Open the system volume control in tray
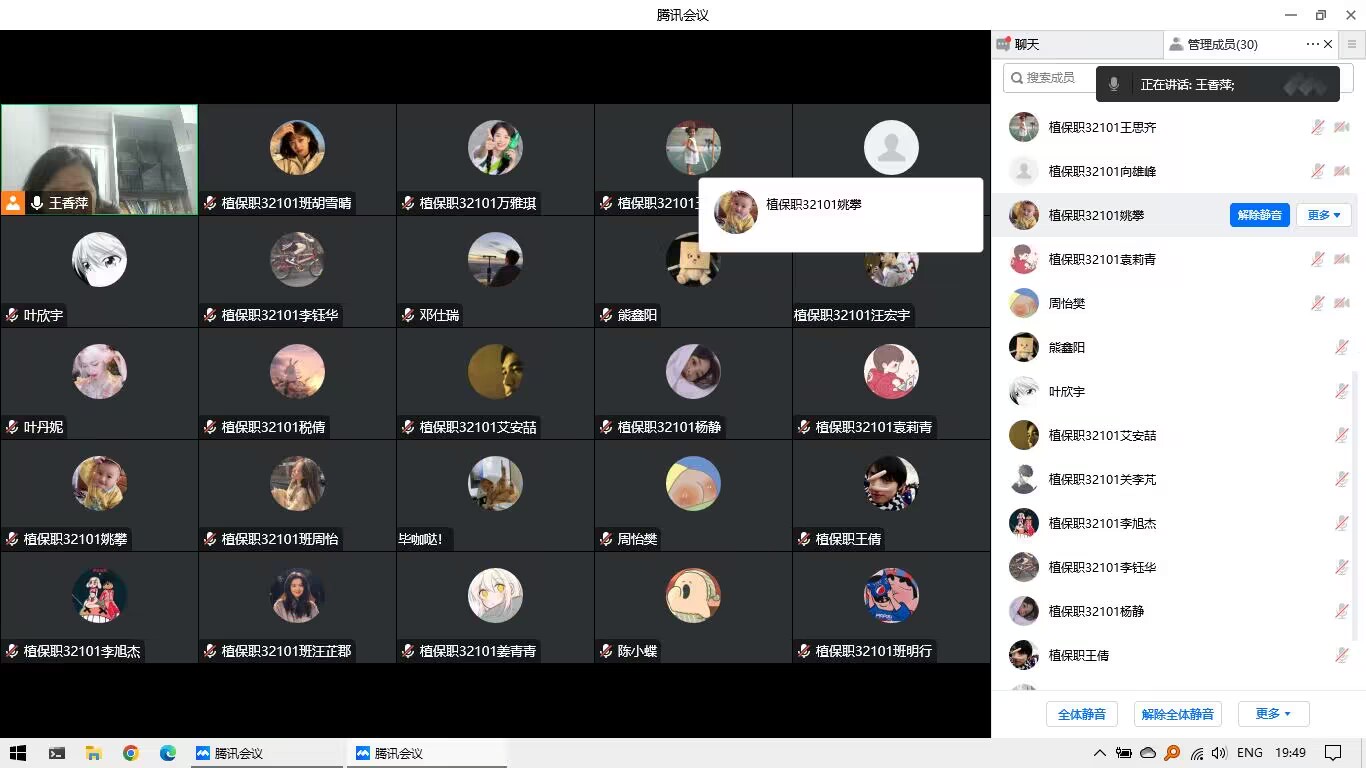Screen dimensions: 1366x768 coord(1218,753)
